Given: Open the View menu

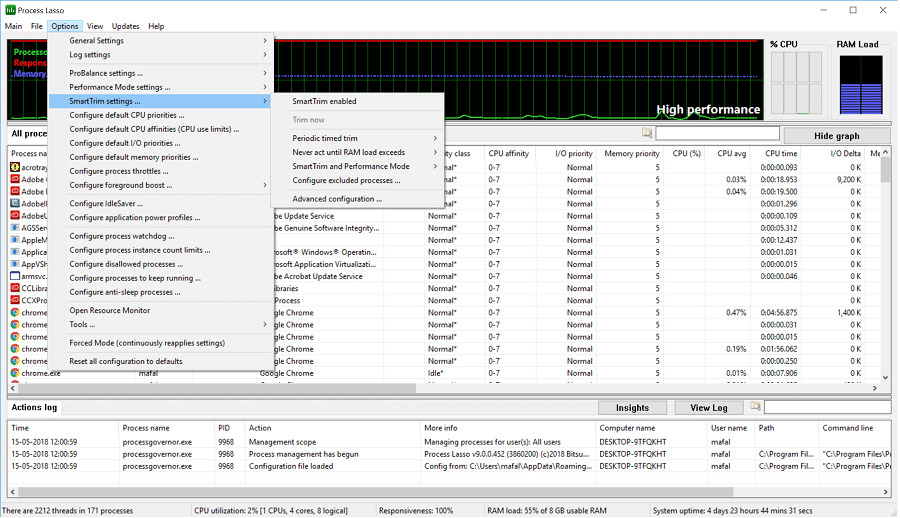Looking at the screenshot, I should 95,26.
